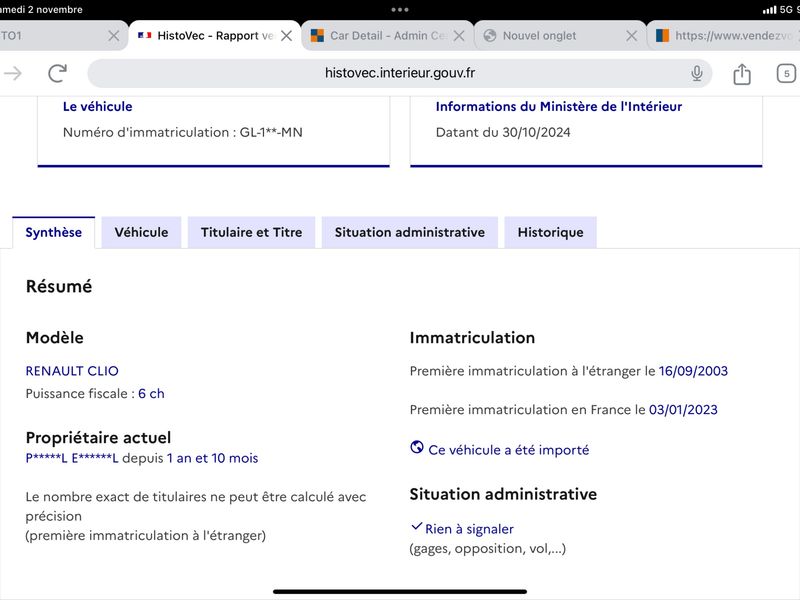Tap the 'Rien à signaler' status text

[469, 529]
